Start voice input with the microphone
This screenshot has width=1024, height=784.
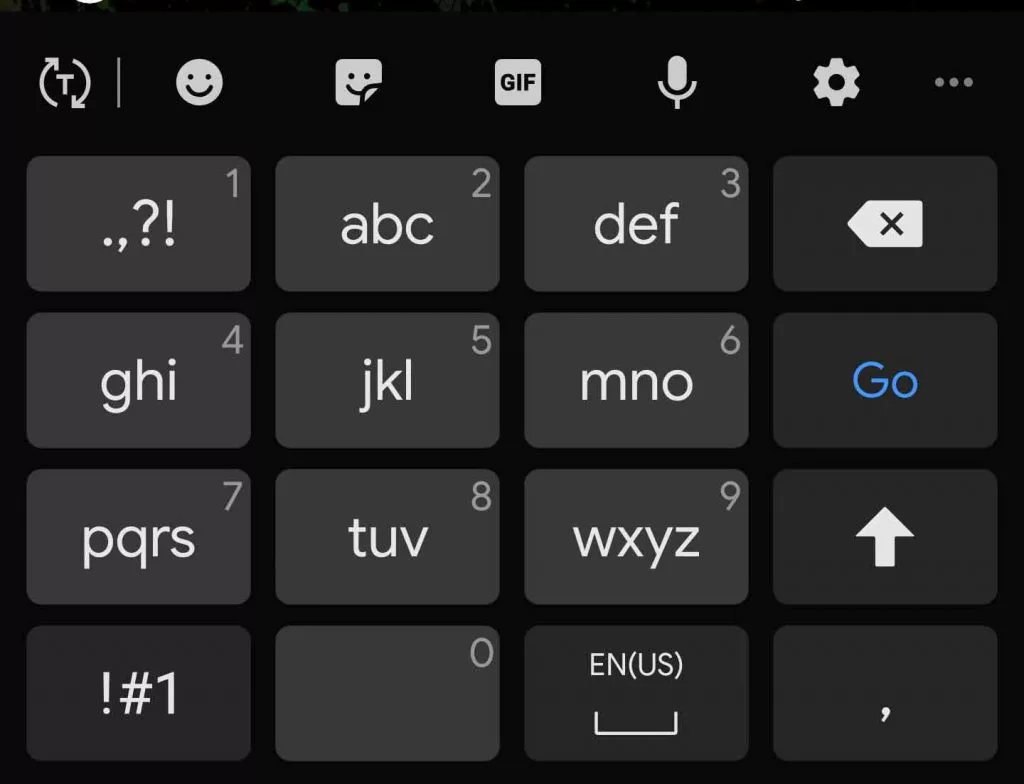(677, 82)
